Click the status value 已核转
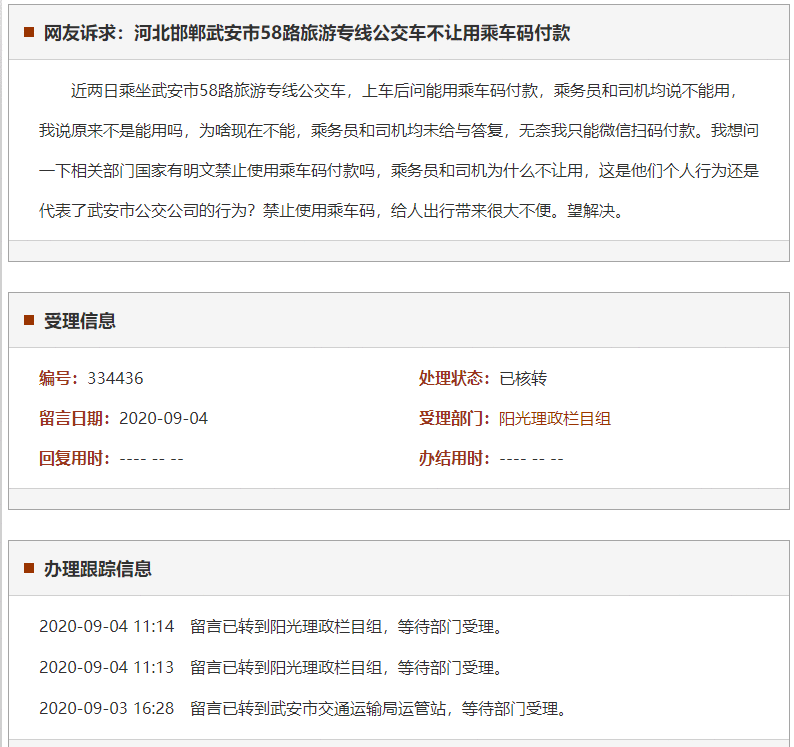 tap(523, 378)
